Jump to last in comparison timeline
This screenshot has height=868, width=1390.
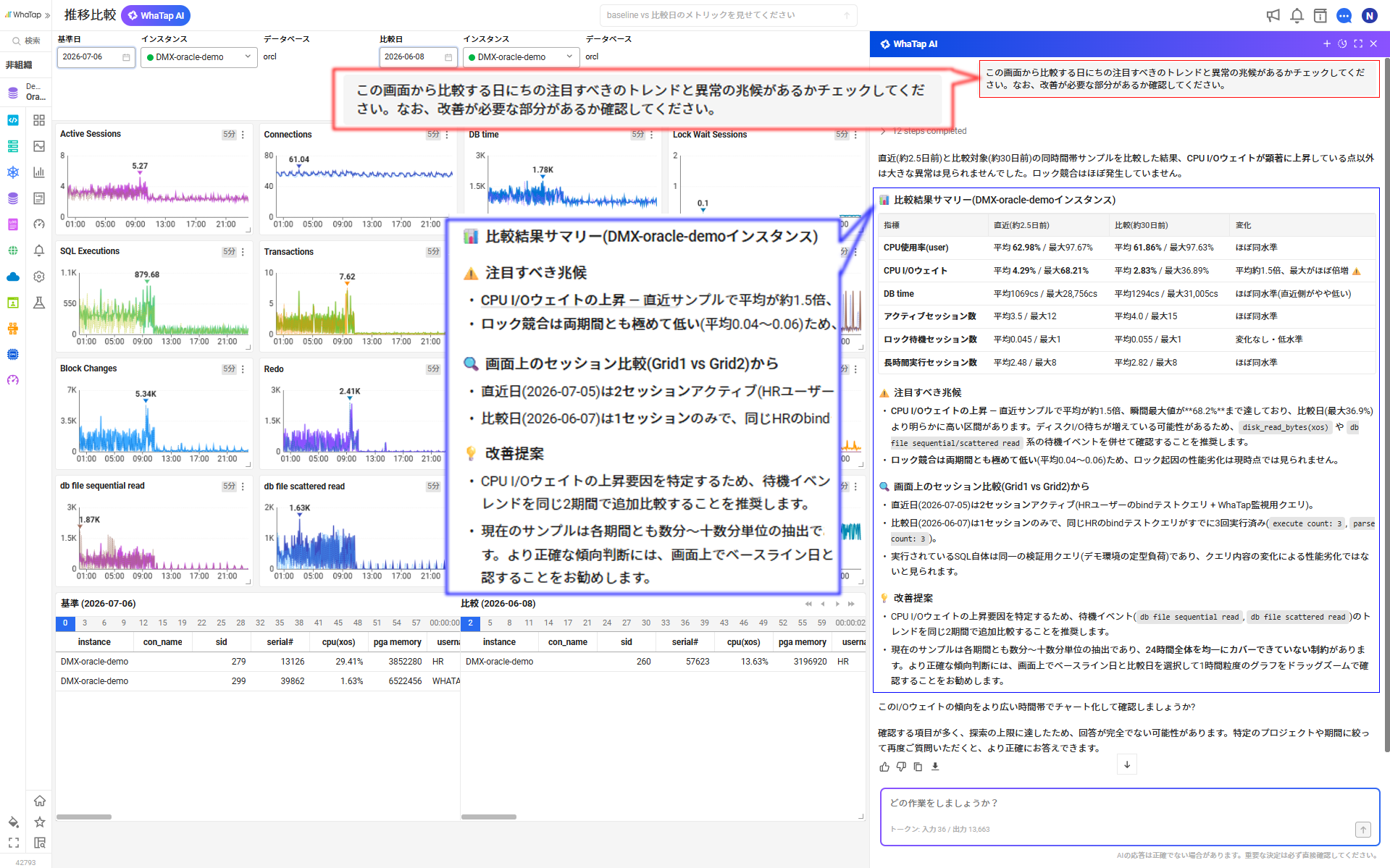point(852,604)
